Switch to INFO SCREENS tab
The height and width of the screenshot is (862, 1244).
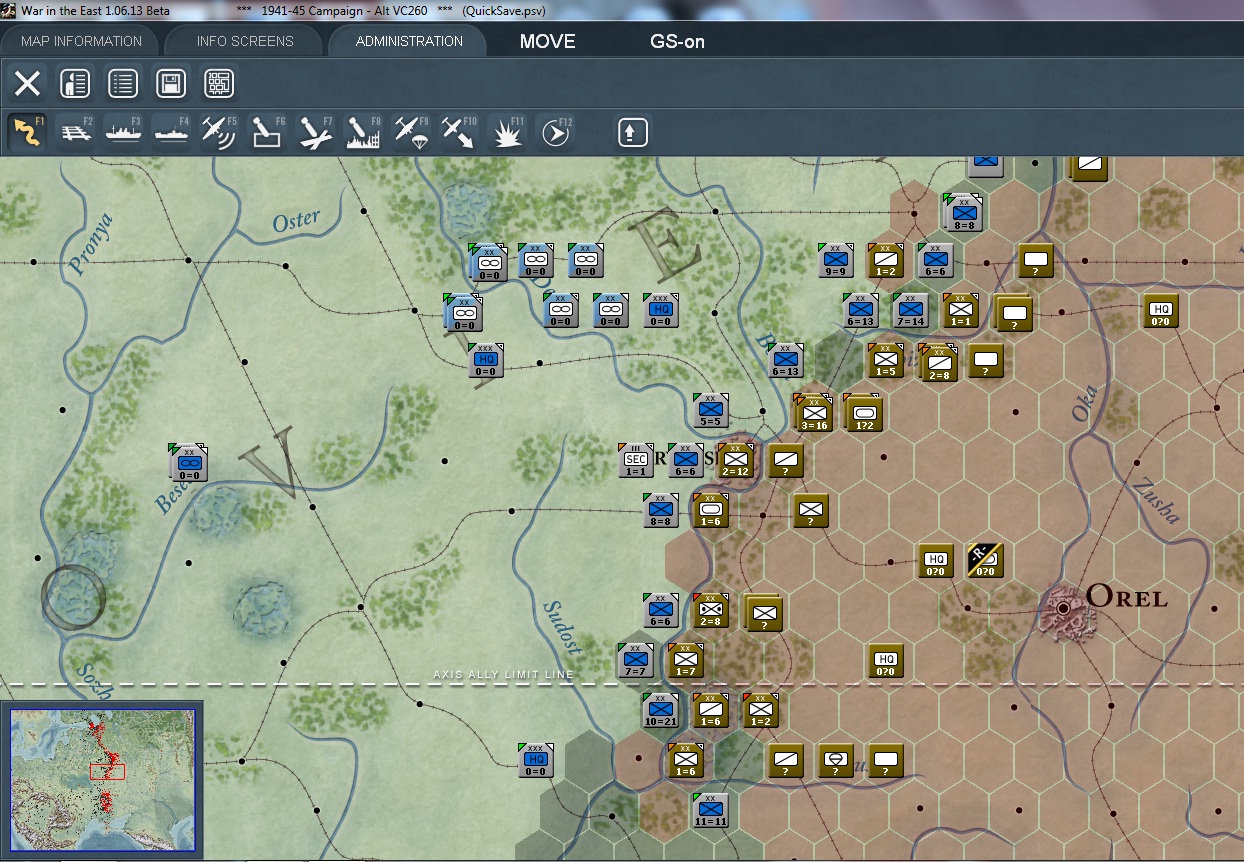tap(245, 41)
